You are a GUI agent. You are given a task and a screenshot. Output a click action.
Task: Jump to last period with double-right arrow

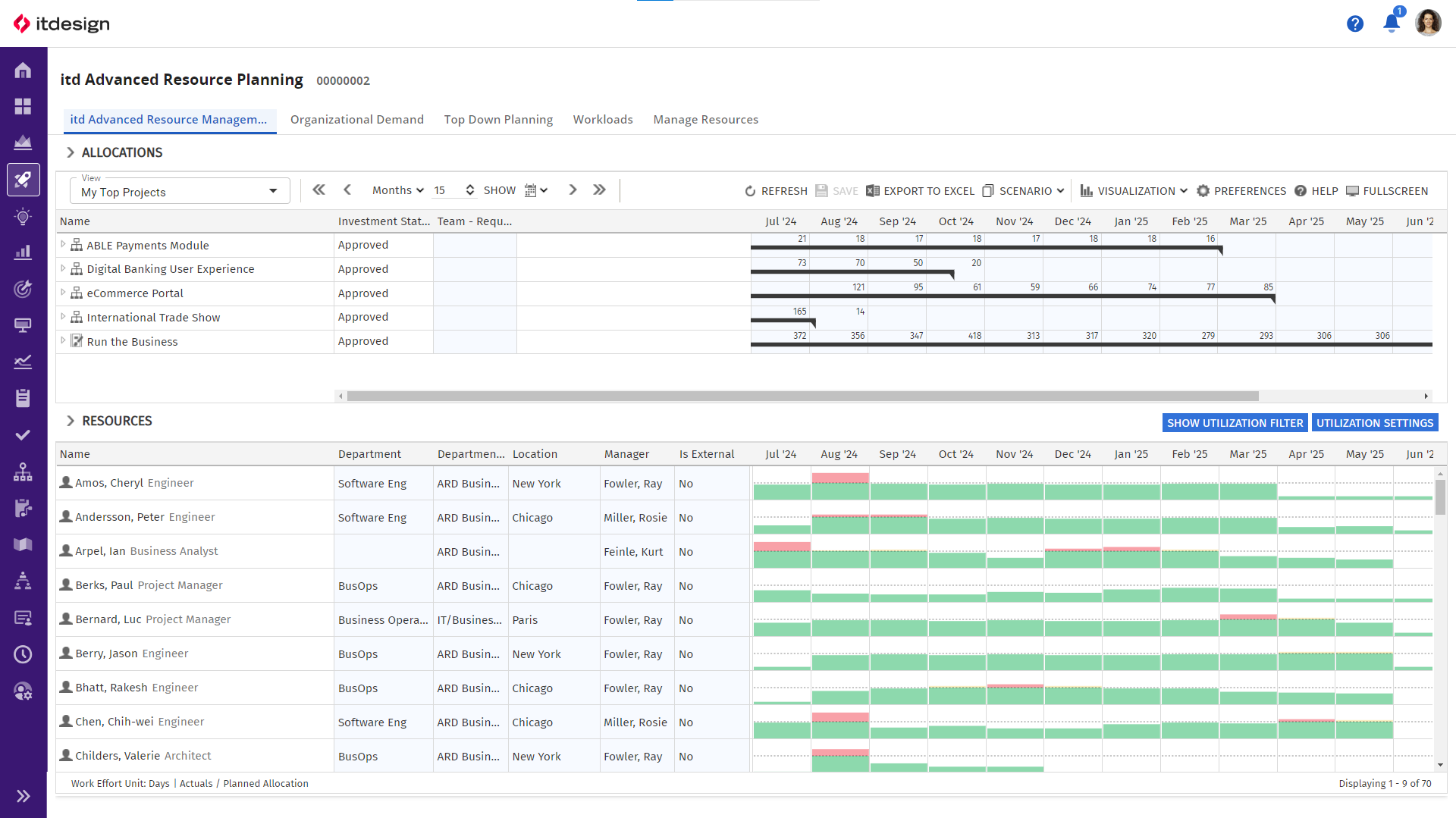tap(599, 190)
